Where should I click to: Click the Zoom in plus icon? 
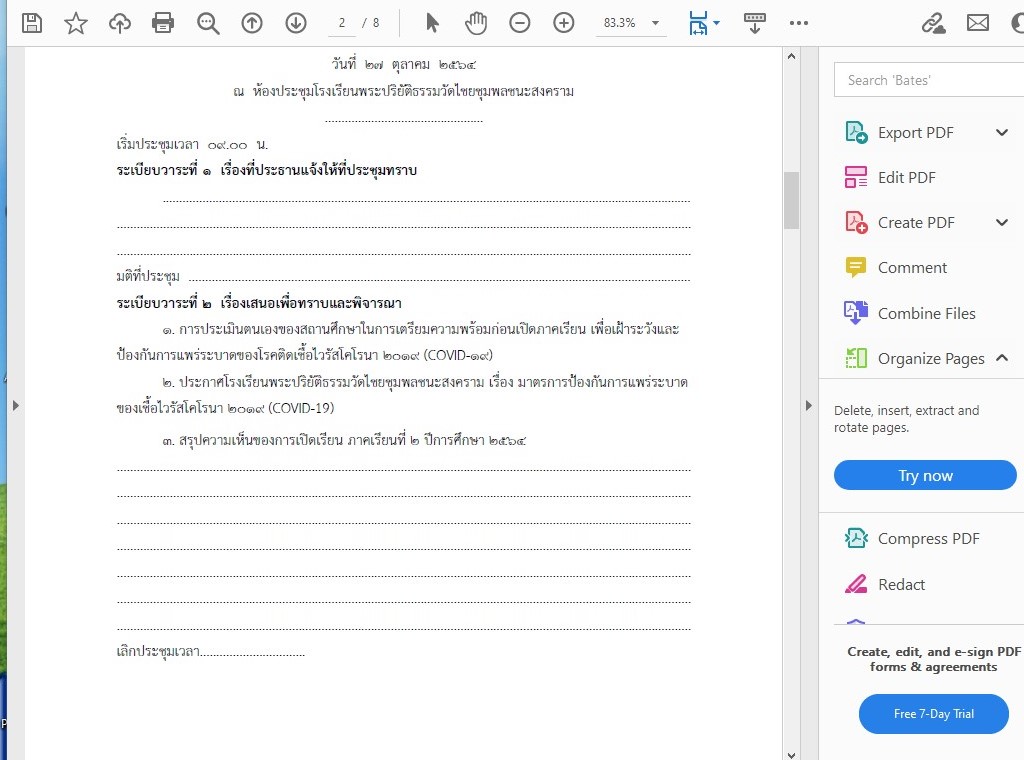pos(564,23)
